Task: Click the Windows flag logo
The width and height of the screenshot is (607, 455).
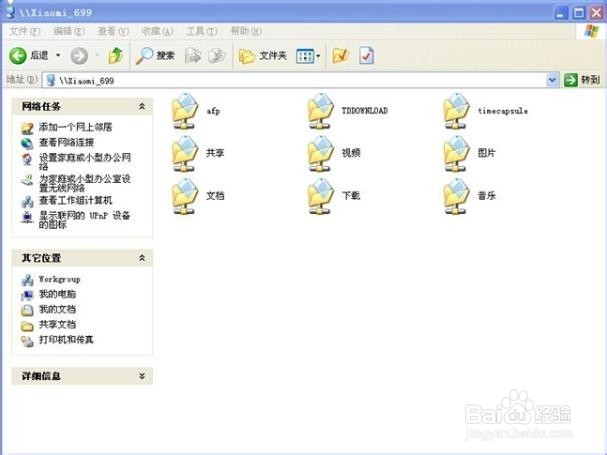Action: click(591, 31)
